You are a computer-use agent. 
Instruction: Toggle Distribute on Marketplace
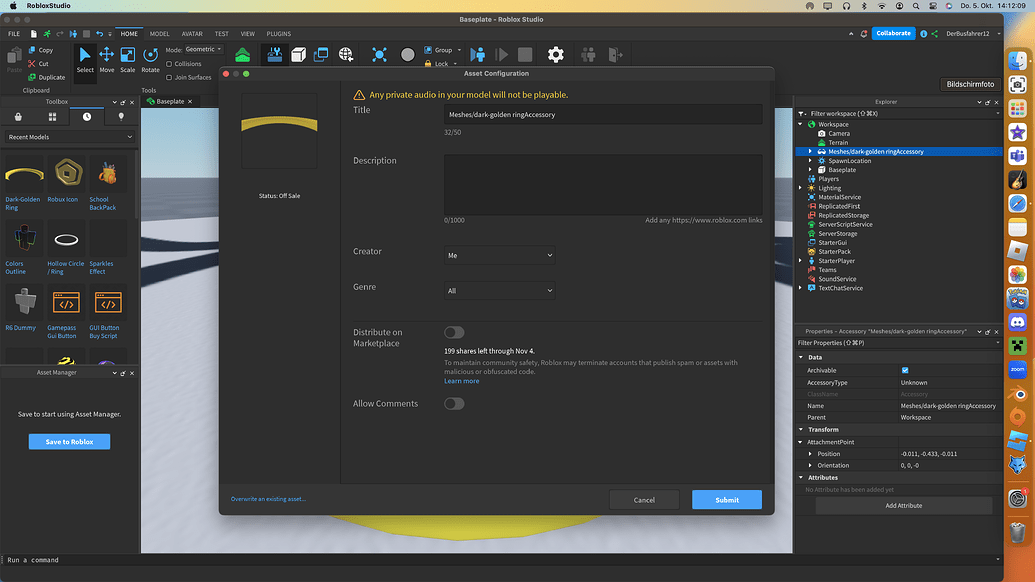pos(454,333)
